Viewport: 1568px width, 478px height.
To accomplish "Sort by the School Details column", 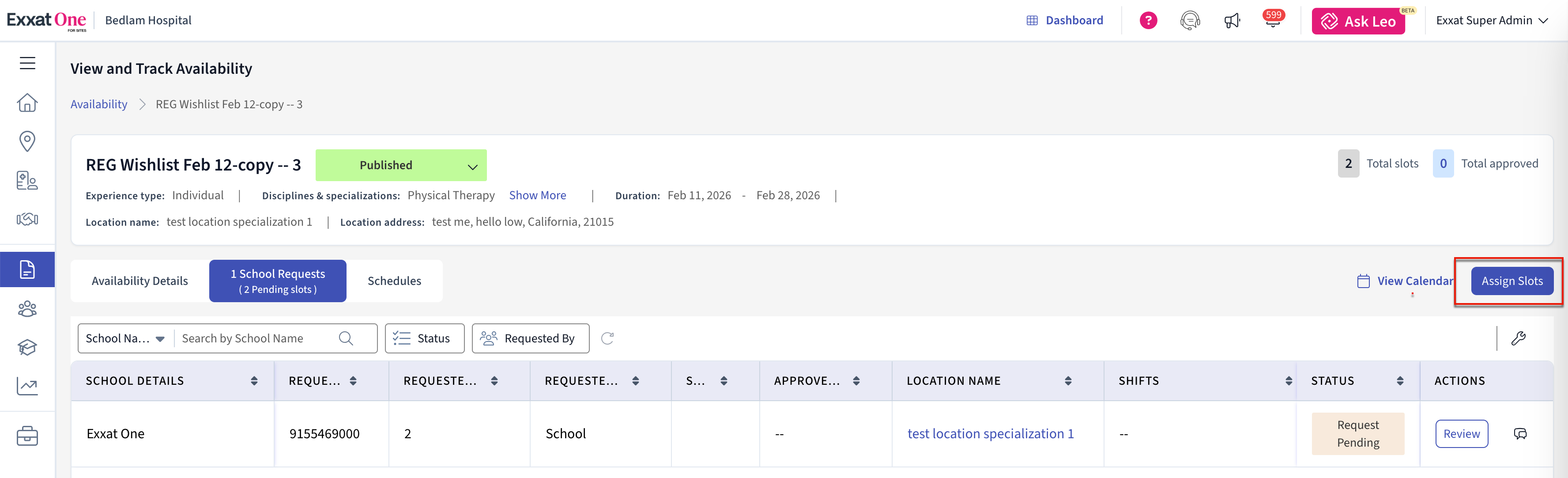I will [254, 381].
